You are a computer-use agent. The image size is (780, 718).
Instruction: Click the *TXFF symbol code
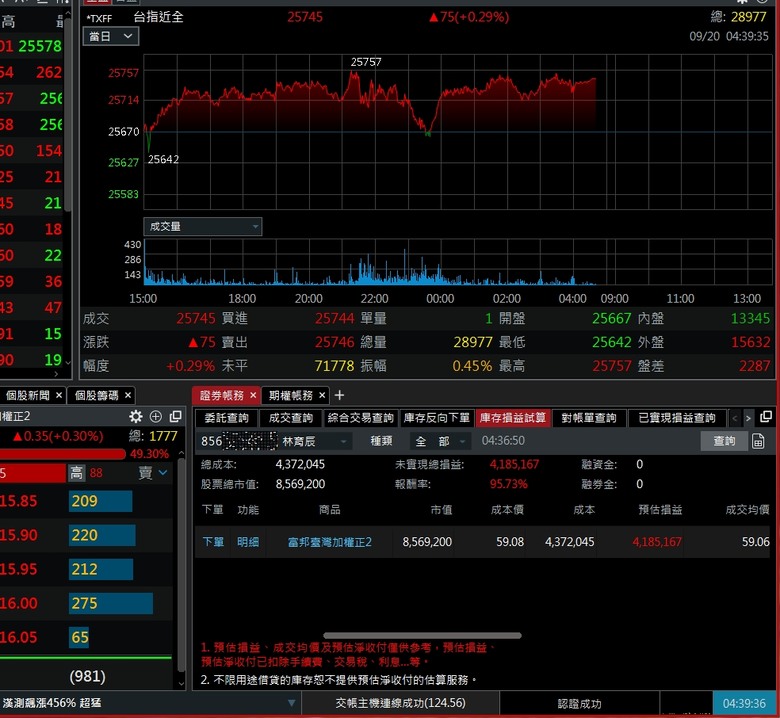[x=99, y=18]
